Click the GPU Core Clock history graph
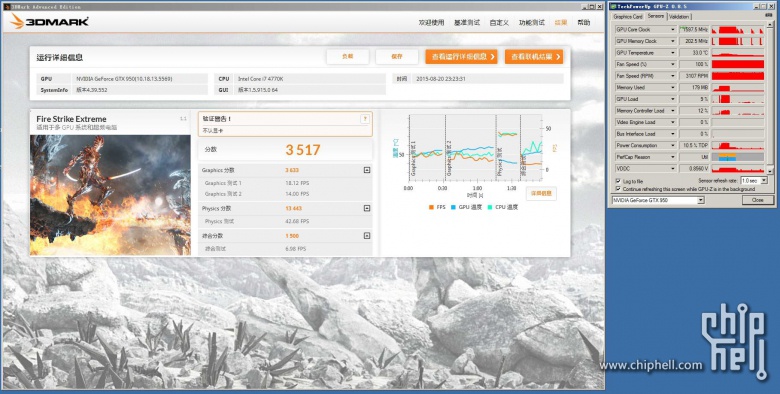Viewport: 780px width, 394px height. [x=738, y=29]
